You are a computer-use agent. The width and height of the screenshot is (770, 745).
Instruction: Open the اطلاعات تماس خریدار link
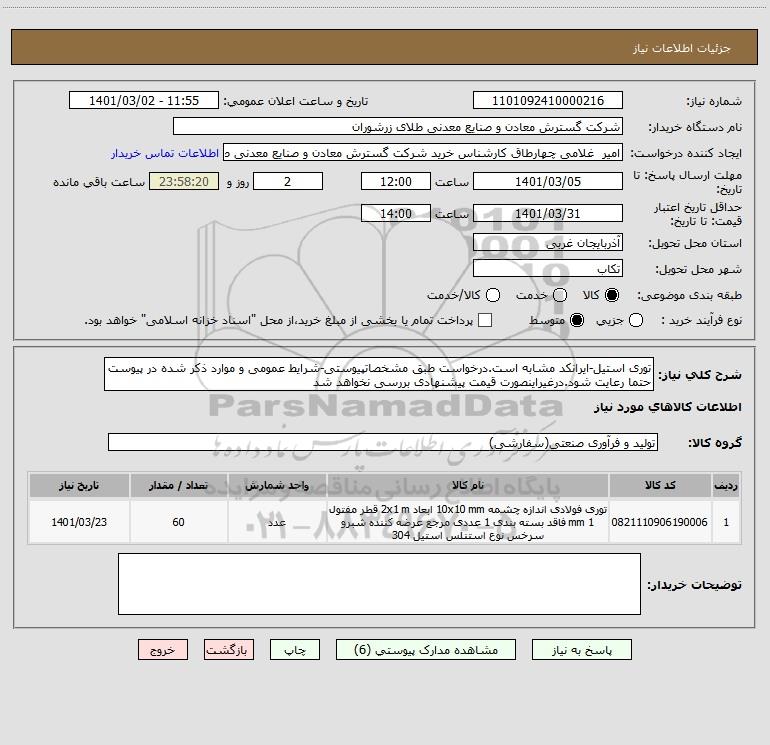coord(165,153)
